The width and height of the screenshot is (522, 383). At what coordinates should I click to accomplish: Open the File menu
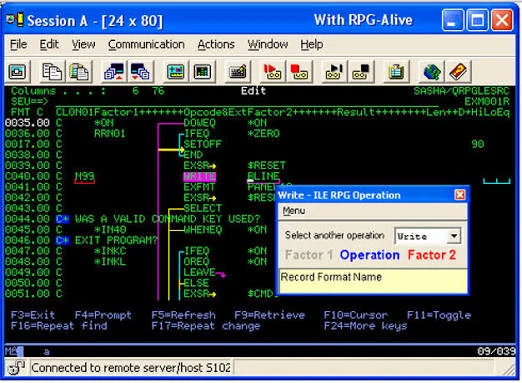pos(18,44)
